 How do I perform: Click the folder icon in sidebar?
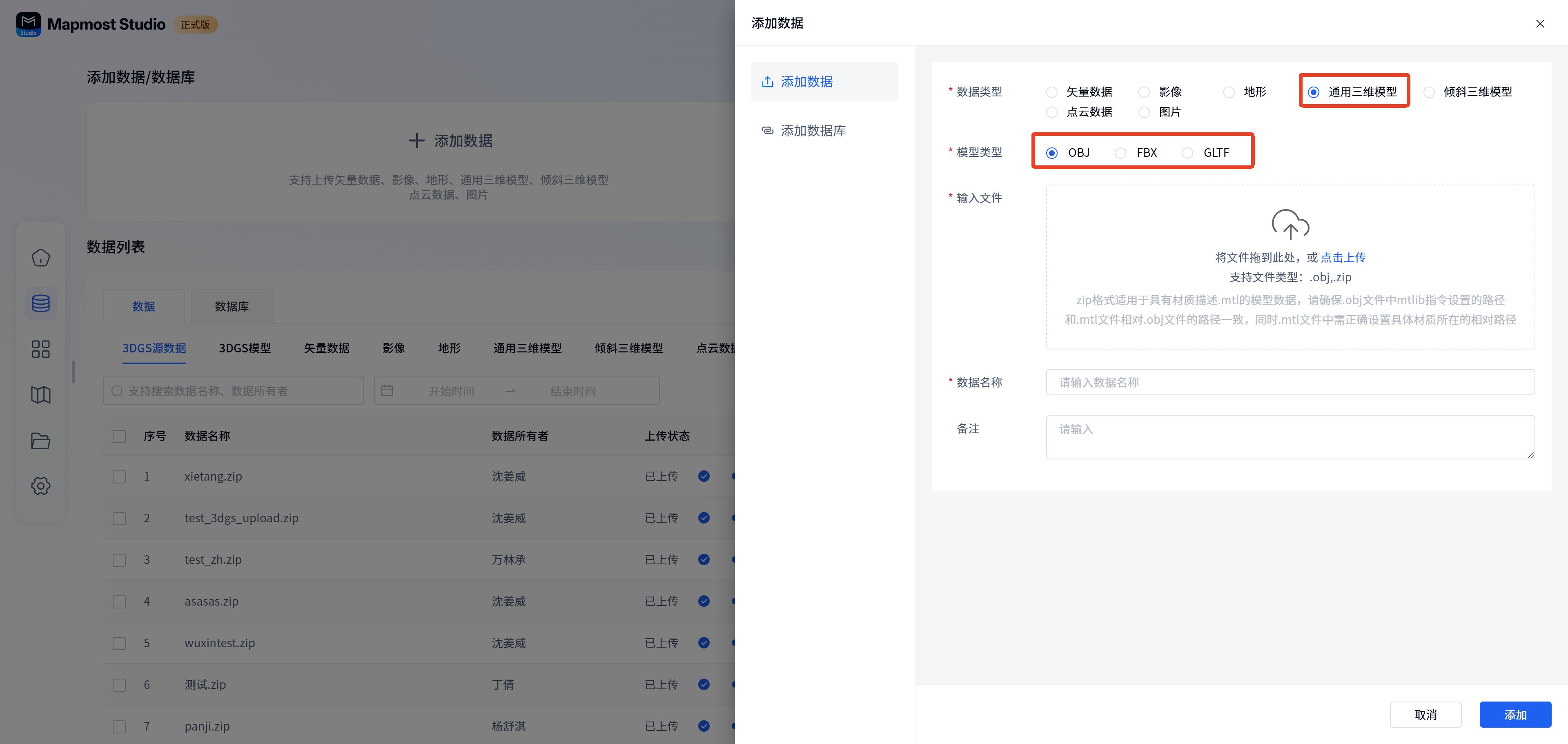pyautogui.click(x=40, y=440)
